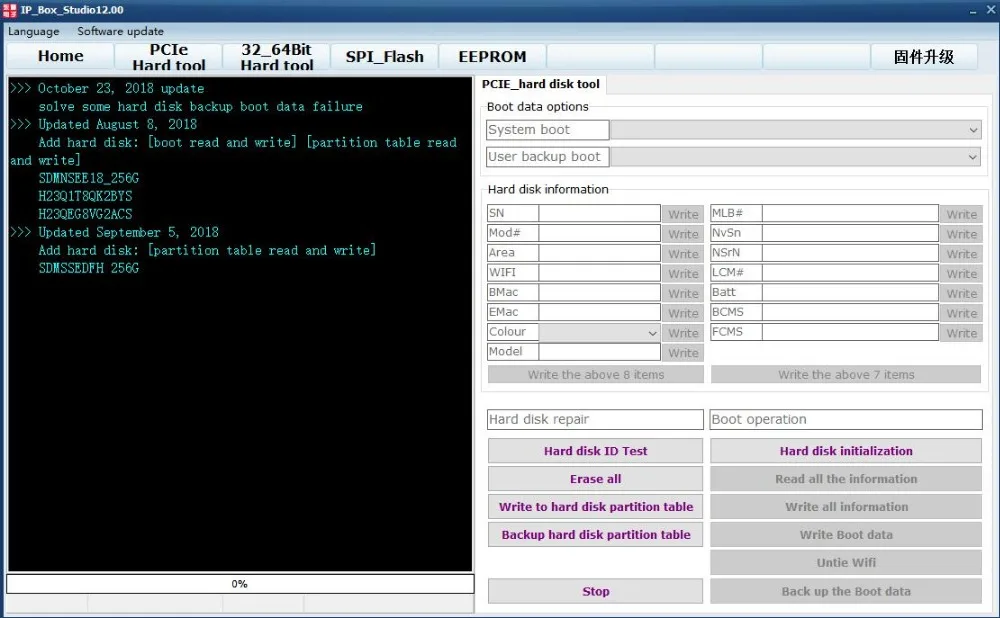Click Write the above 7 items
1000x618 pixels.
point(846,374)
